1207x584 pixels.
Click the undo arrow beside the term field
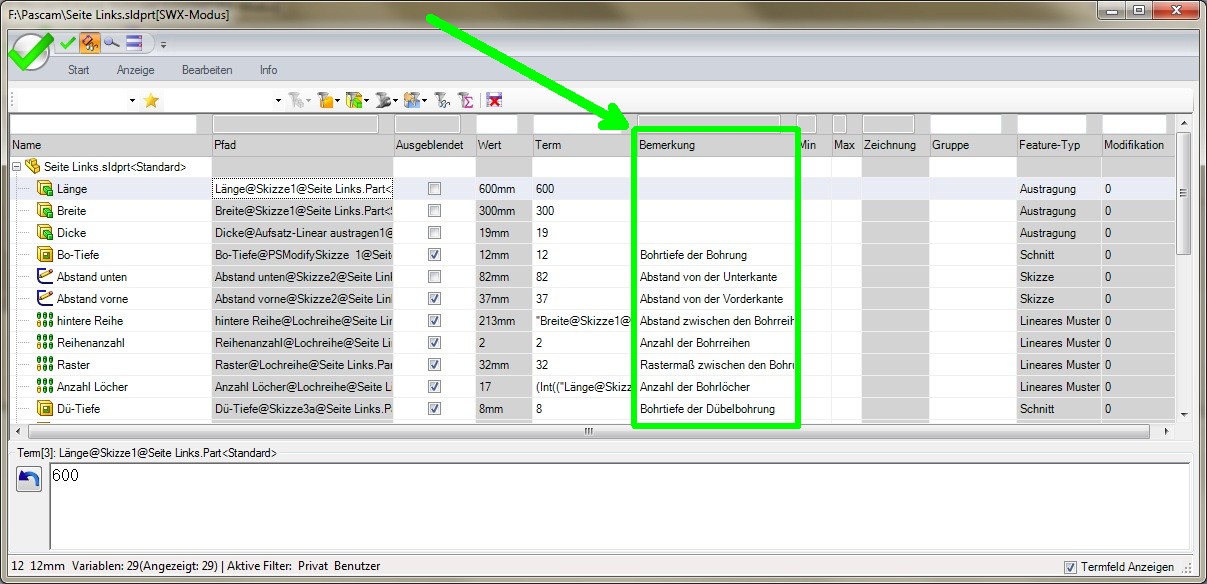pyautogui.click(x=28, y=479)
